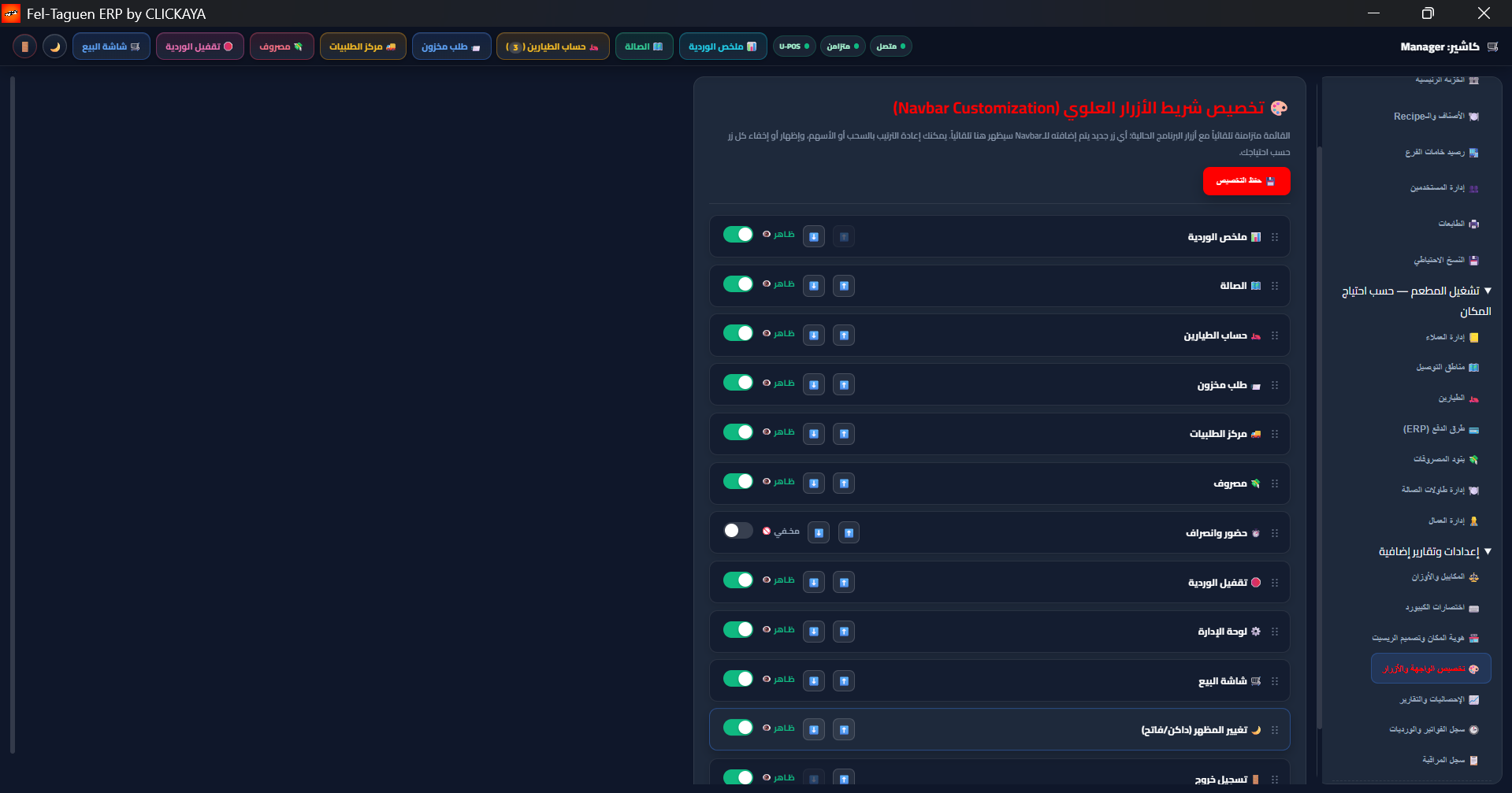Move شاشة البيع row down with arrow
This screenshot has width=1512, height=793.
[814, 680]
